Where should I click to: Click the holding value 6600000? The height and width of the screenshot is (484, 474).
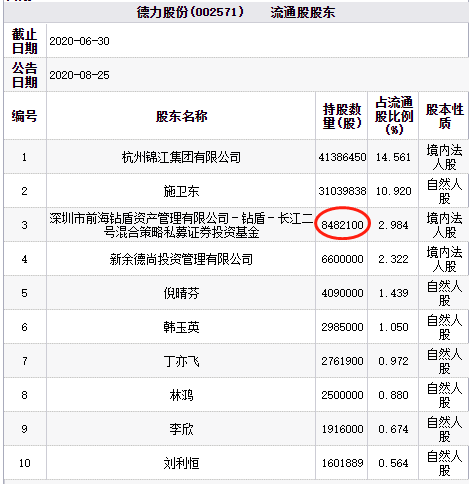pos(342,259)
